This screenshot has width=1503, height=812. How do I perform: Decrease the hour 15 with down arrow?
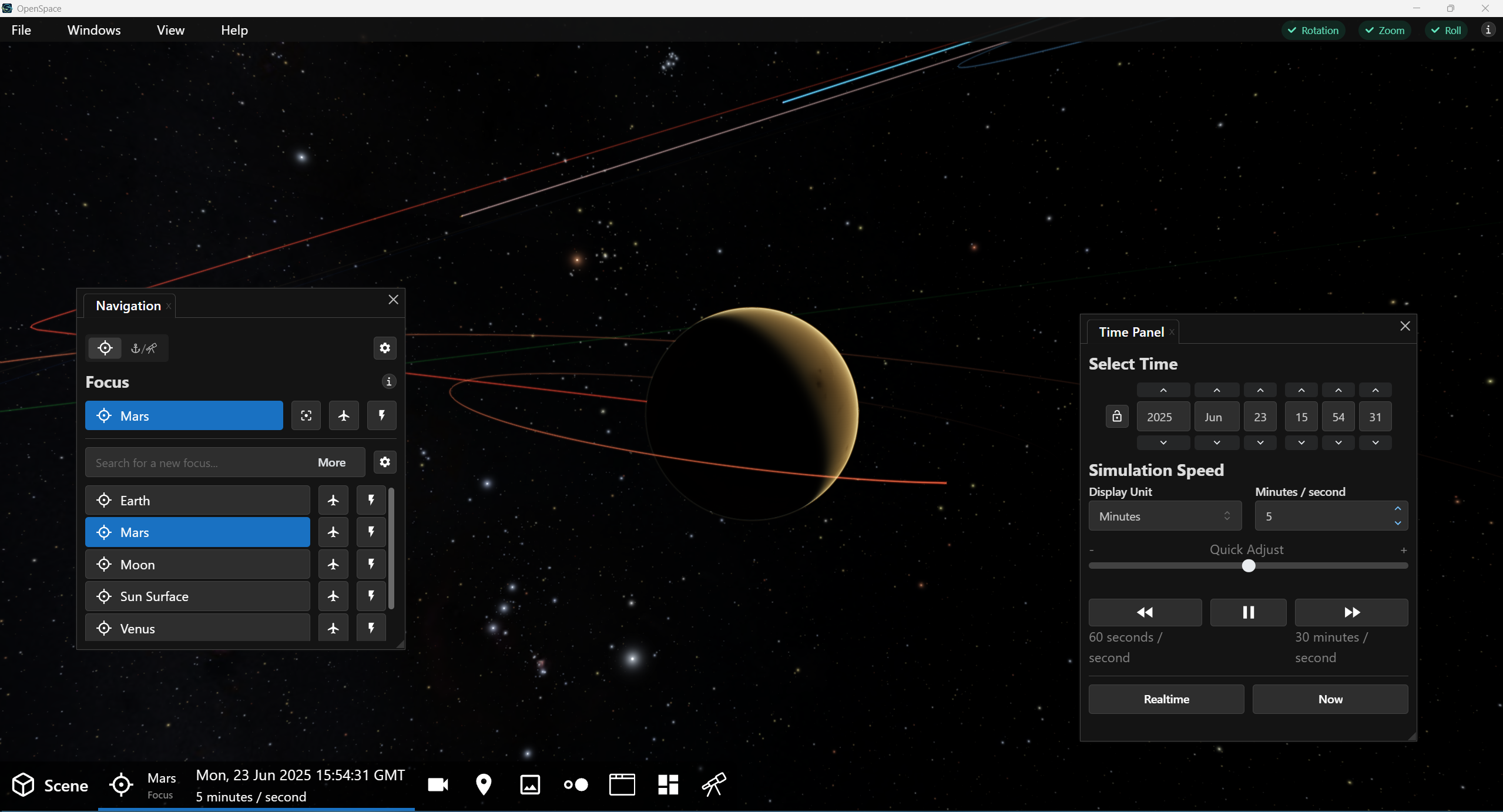pos(1301,442)
